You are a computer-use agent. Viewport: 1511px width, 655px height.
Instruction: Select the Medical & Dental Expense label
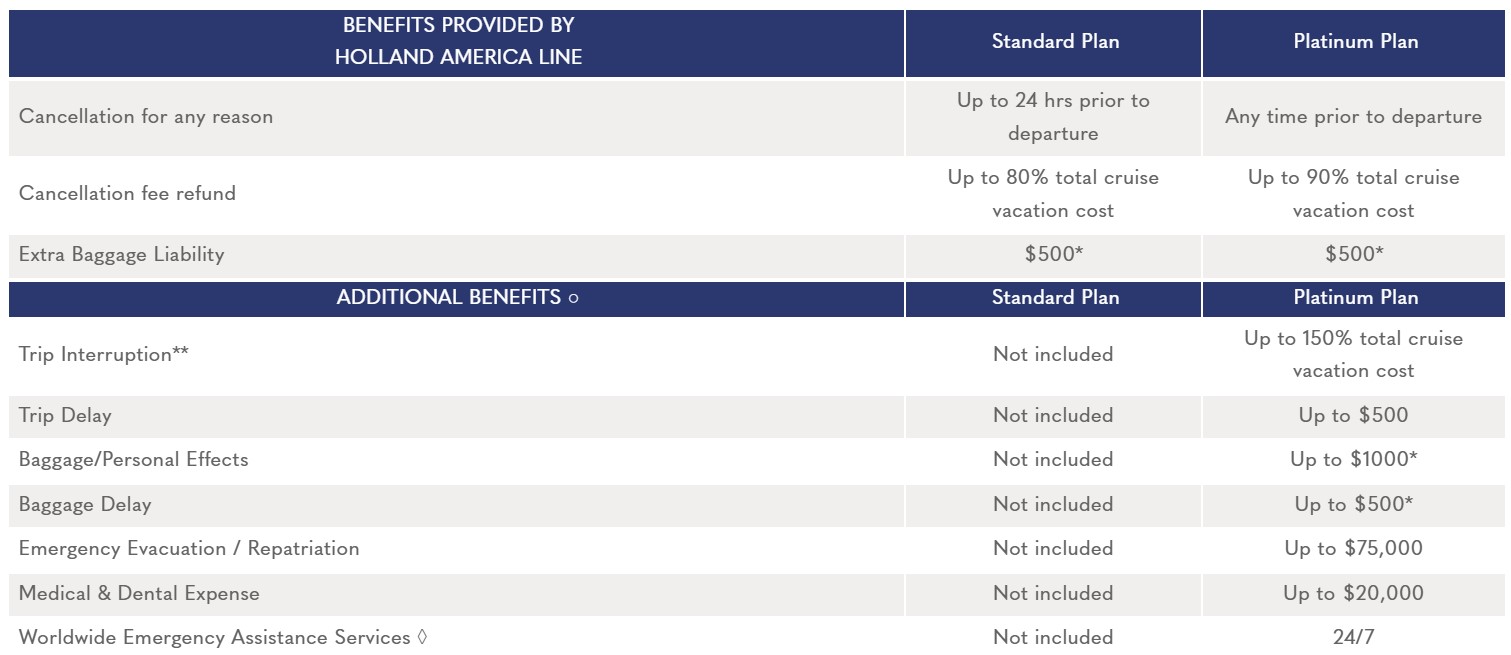click(139, 594)
